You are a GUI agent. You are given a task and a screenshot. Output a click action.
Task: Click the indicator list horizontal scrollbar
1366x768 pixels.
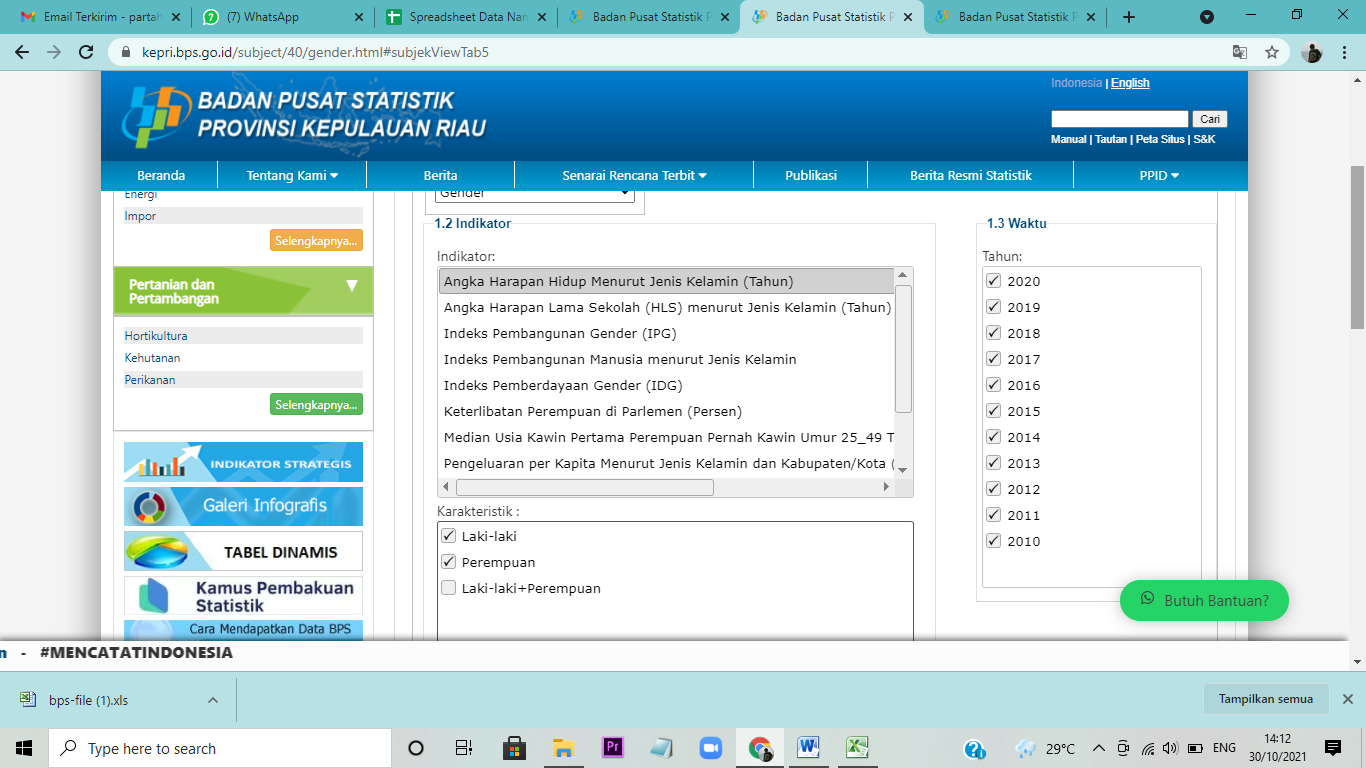585,487
